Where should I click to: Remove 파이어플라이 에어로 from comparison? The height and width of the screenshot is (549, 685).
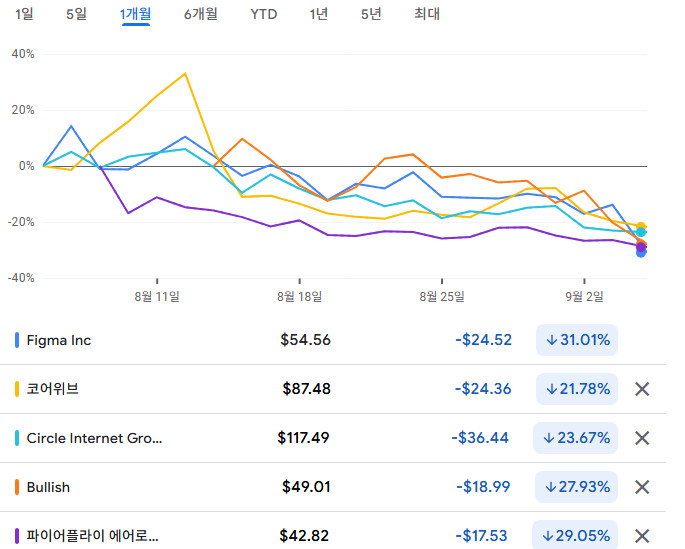click(642, 536)
